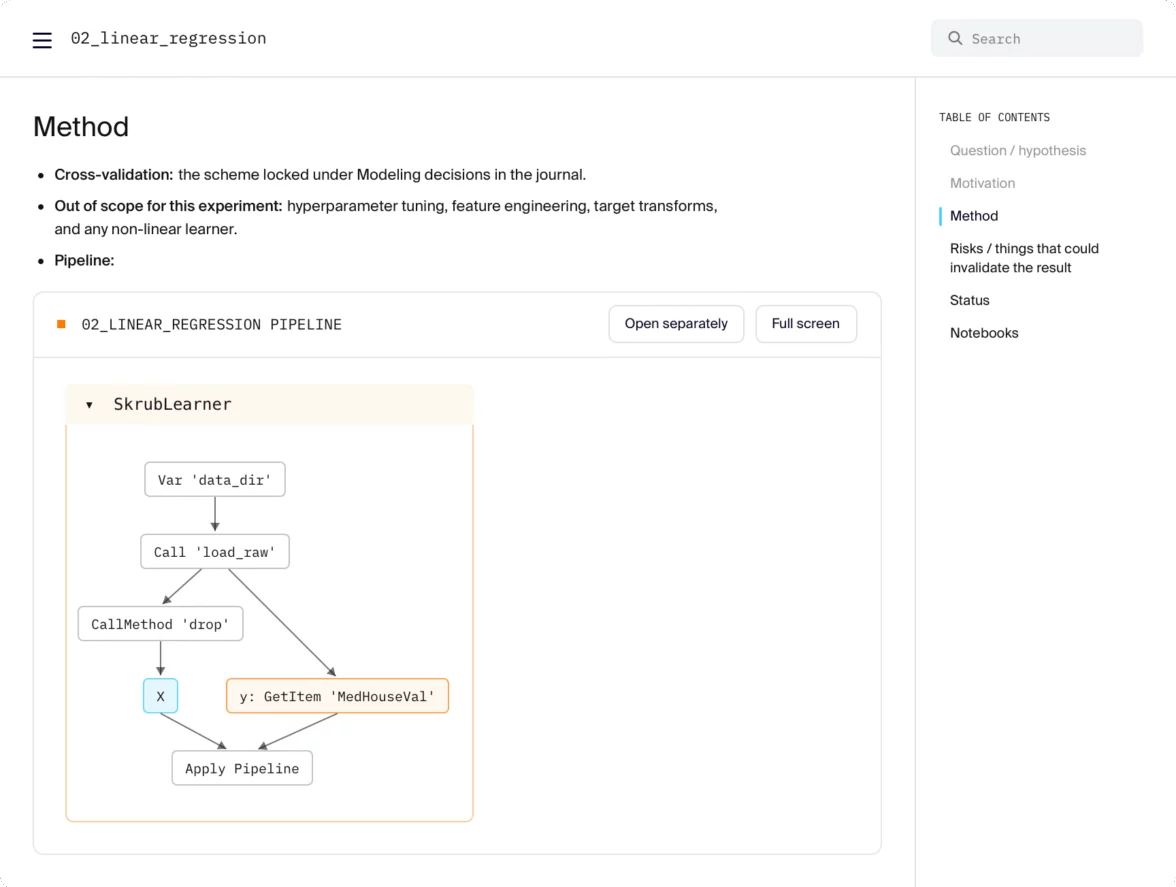1176x887 pixels.
Task: Click the Full screen button
Action: point(806,324)
